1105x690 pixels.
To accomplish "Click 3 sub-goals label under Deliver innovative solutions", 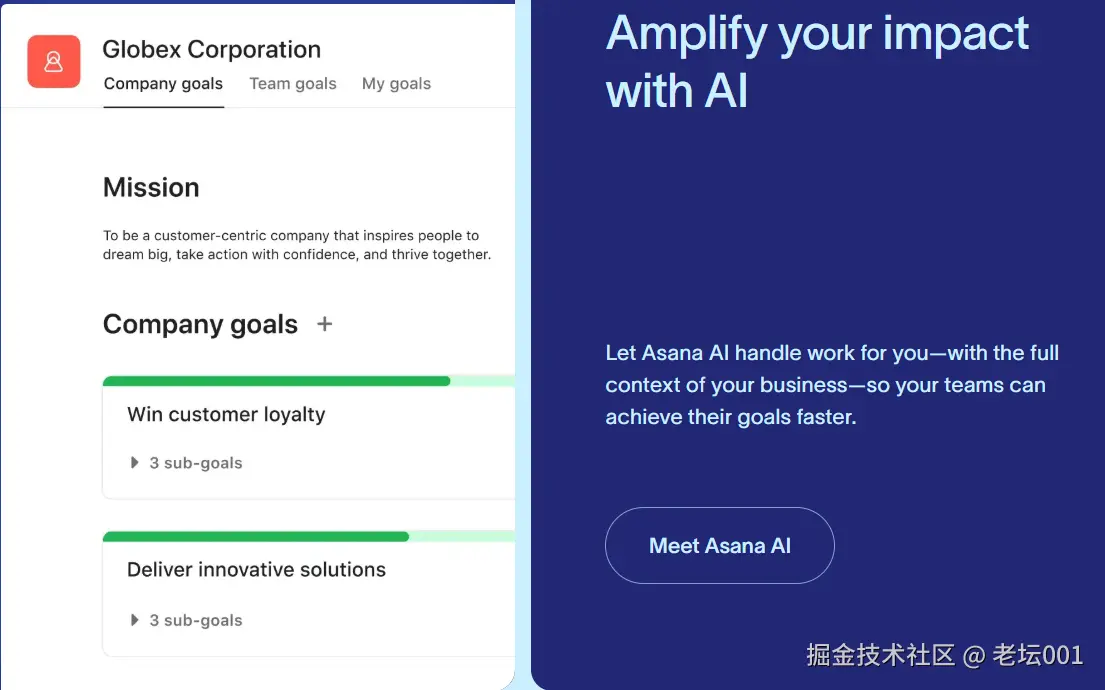I will (196, 620).
